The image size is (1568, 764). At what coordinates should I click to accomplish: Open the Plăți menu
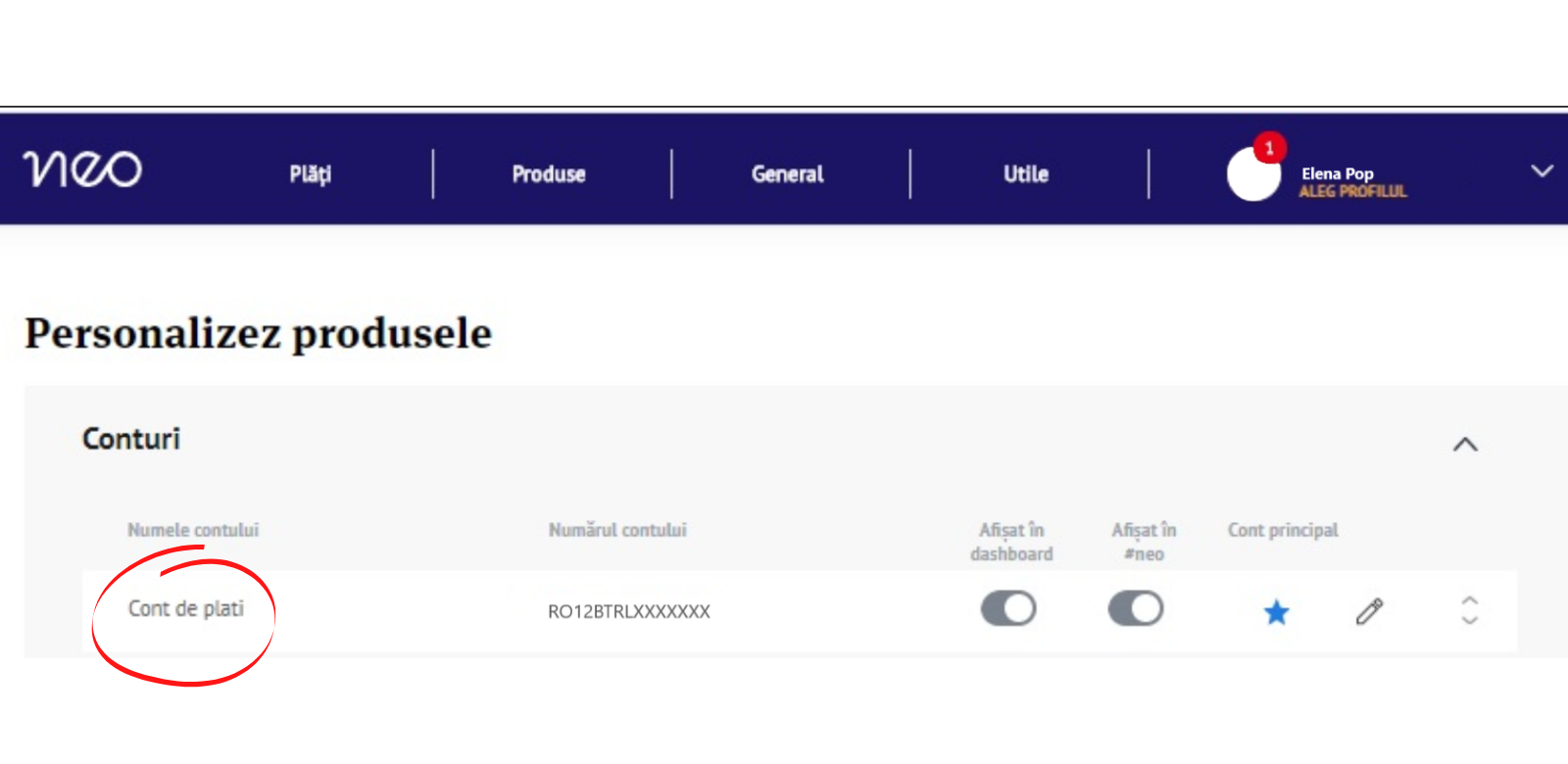[x=311, y=174]
